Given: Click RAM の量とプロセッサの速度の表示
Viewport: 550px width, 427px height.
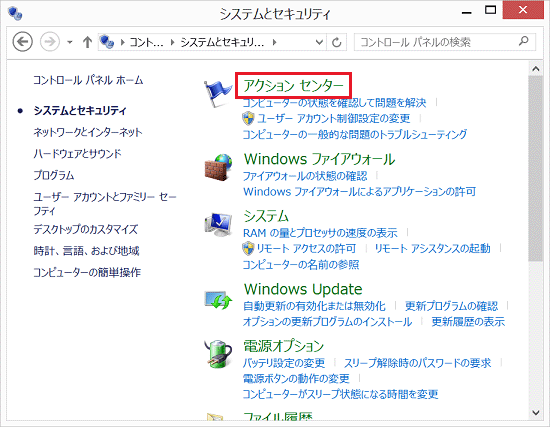Looking at the screenshot, I should [x=320, y=233].
